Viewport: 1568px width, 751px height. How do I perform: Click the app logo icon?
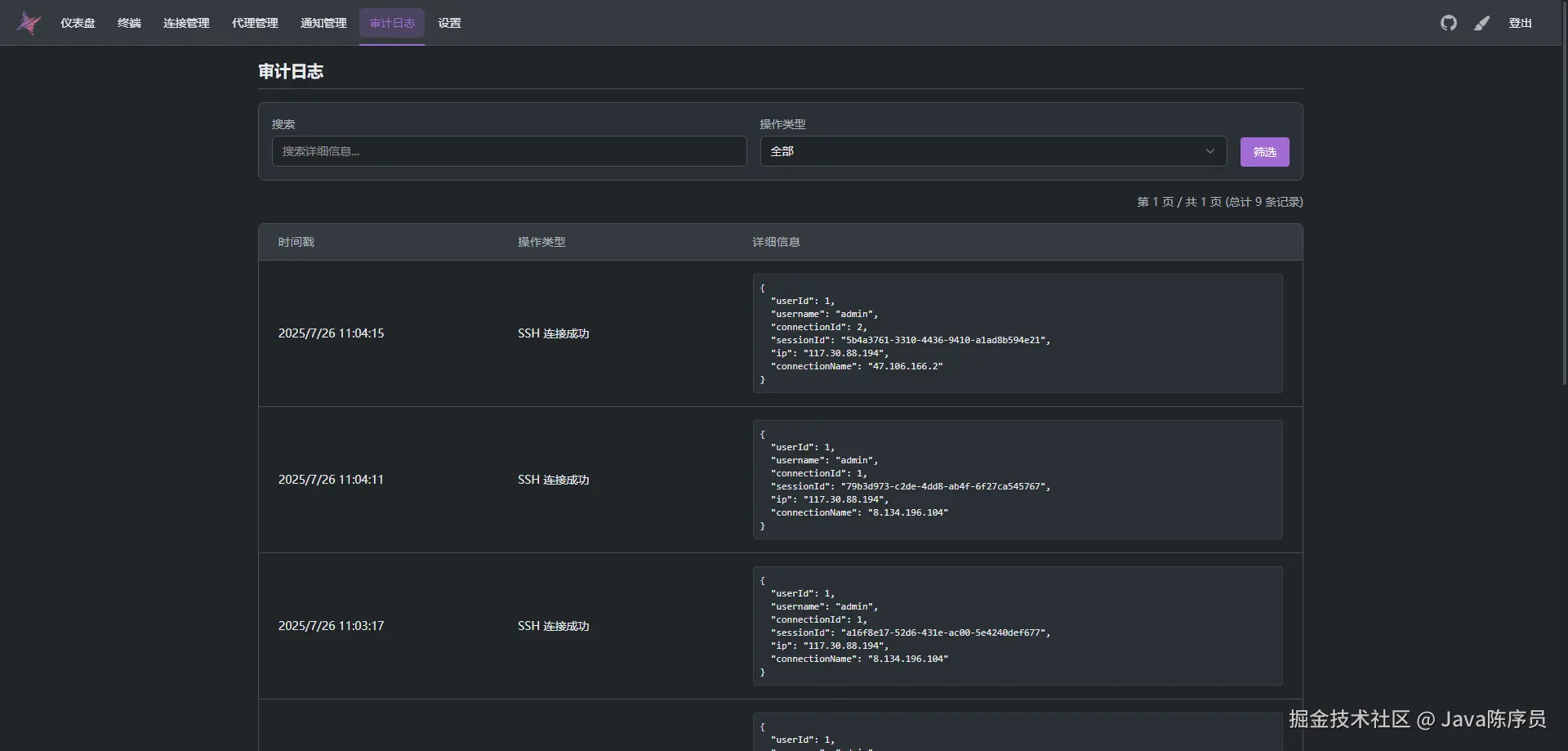29,23
